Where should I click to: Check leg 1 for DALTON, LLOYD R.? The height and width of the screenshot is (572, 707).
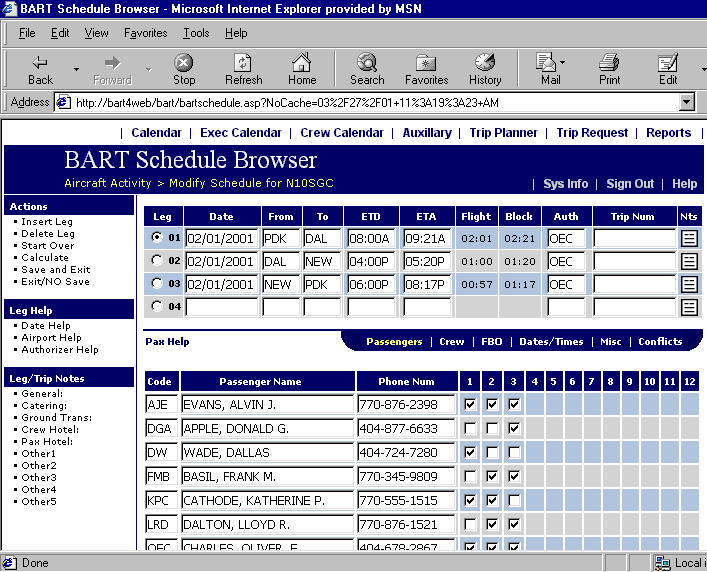pyautogui.click(x=470, y=524)
